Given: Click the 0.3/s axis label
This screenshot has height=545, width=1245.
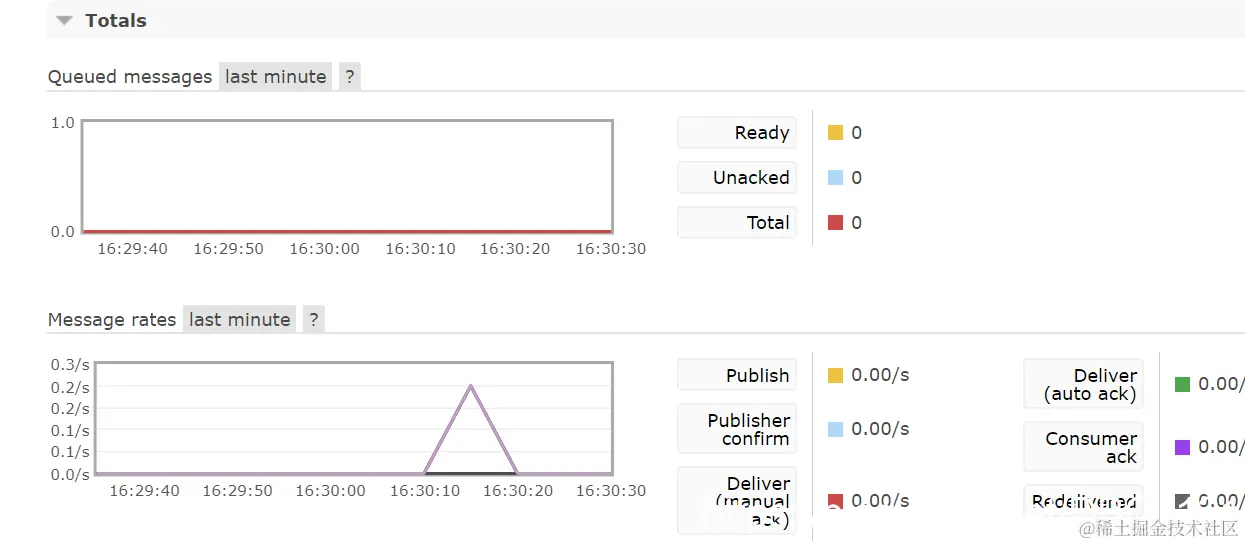Looking at the screenshot, I should coord(70,365).
